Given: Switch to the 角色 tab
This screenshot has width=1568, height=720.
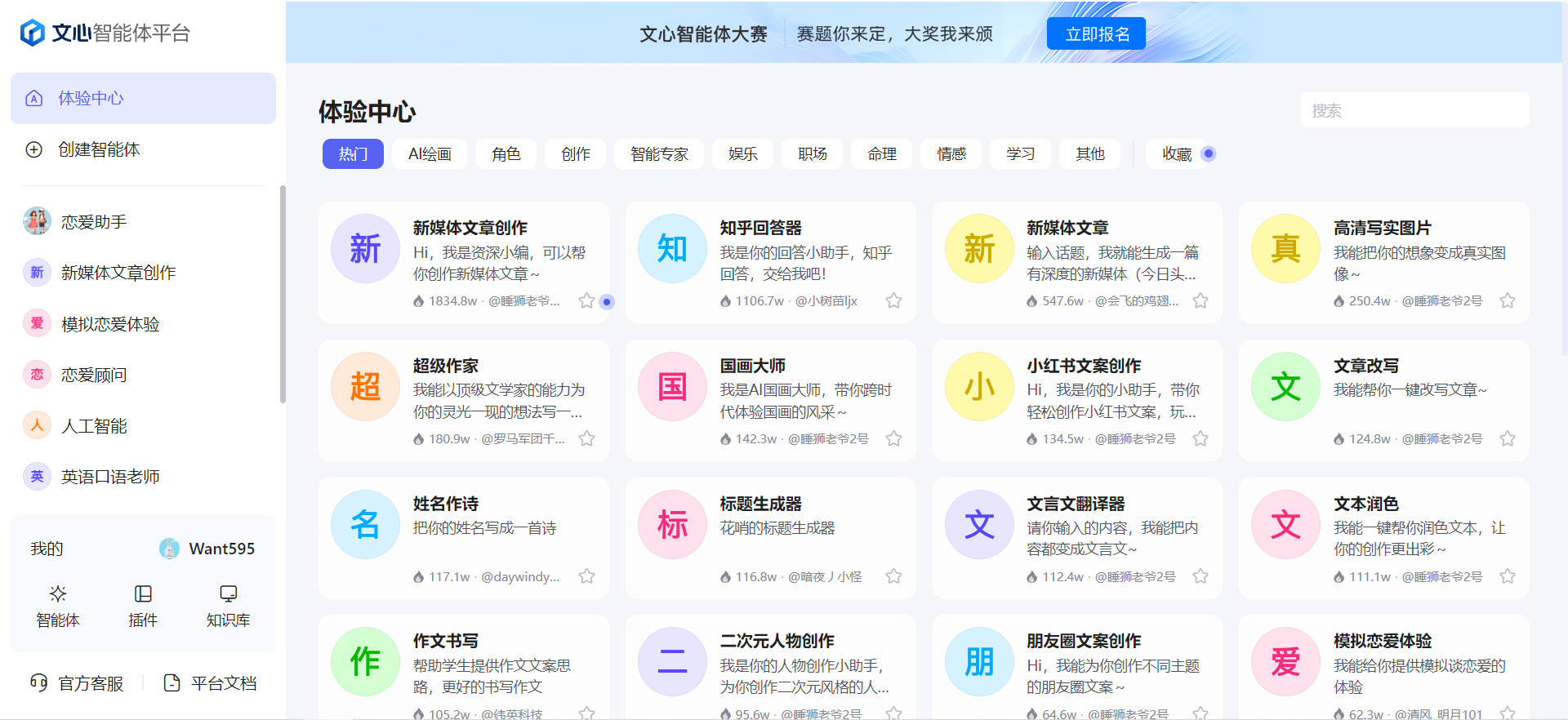Looking at the screenshot, I should click(506, 153).
